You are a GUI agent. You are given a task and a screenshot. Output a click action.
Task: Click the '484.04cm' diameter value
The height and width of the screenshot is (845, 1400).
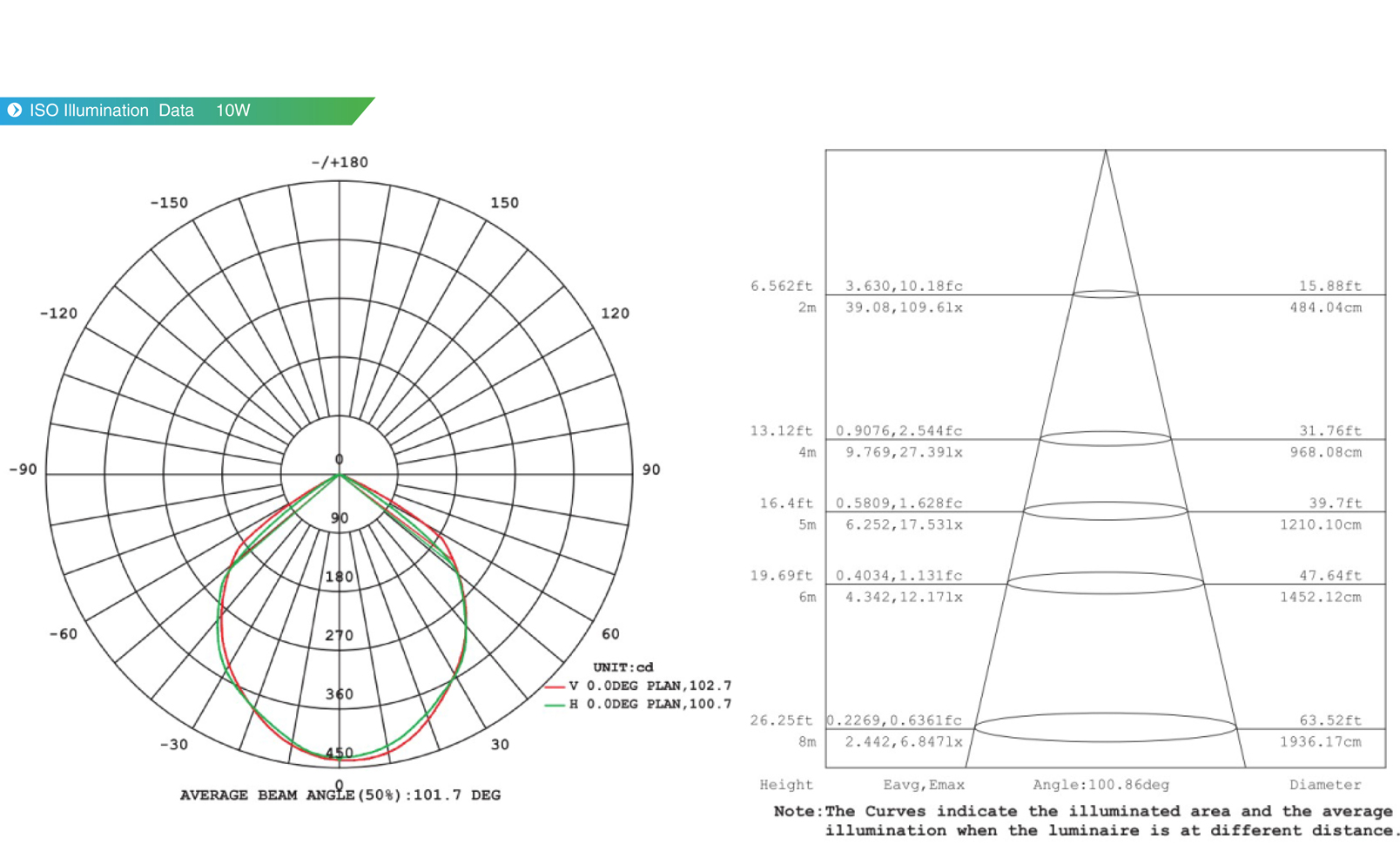pyautogui.click(x=1326, y=308)
